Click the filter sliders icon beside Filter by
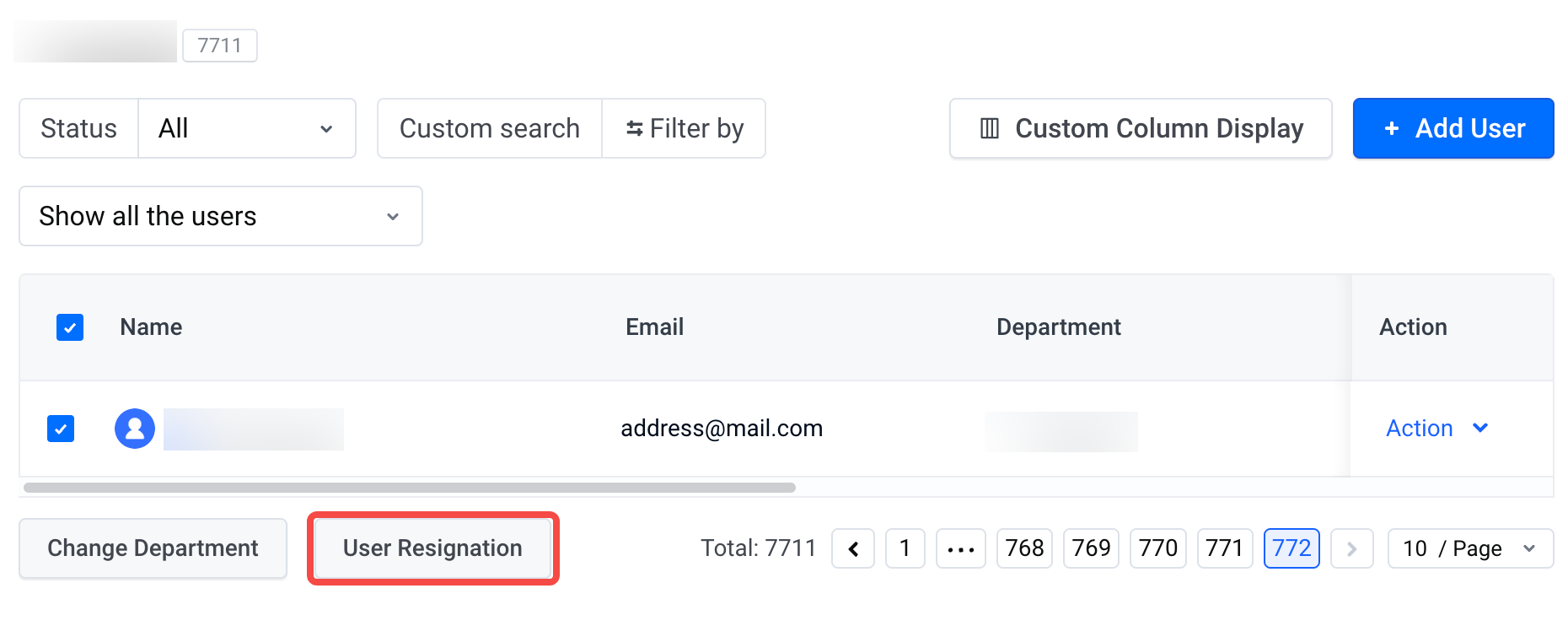Viewport: 1568px width, 626px height. (634, 128)
